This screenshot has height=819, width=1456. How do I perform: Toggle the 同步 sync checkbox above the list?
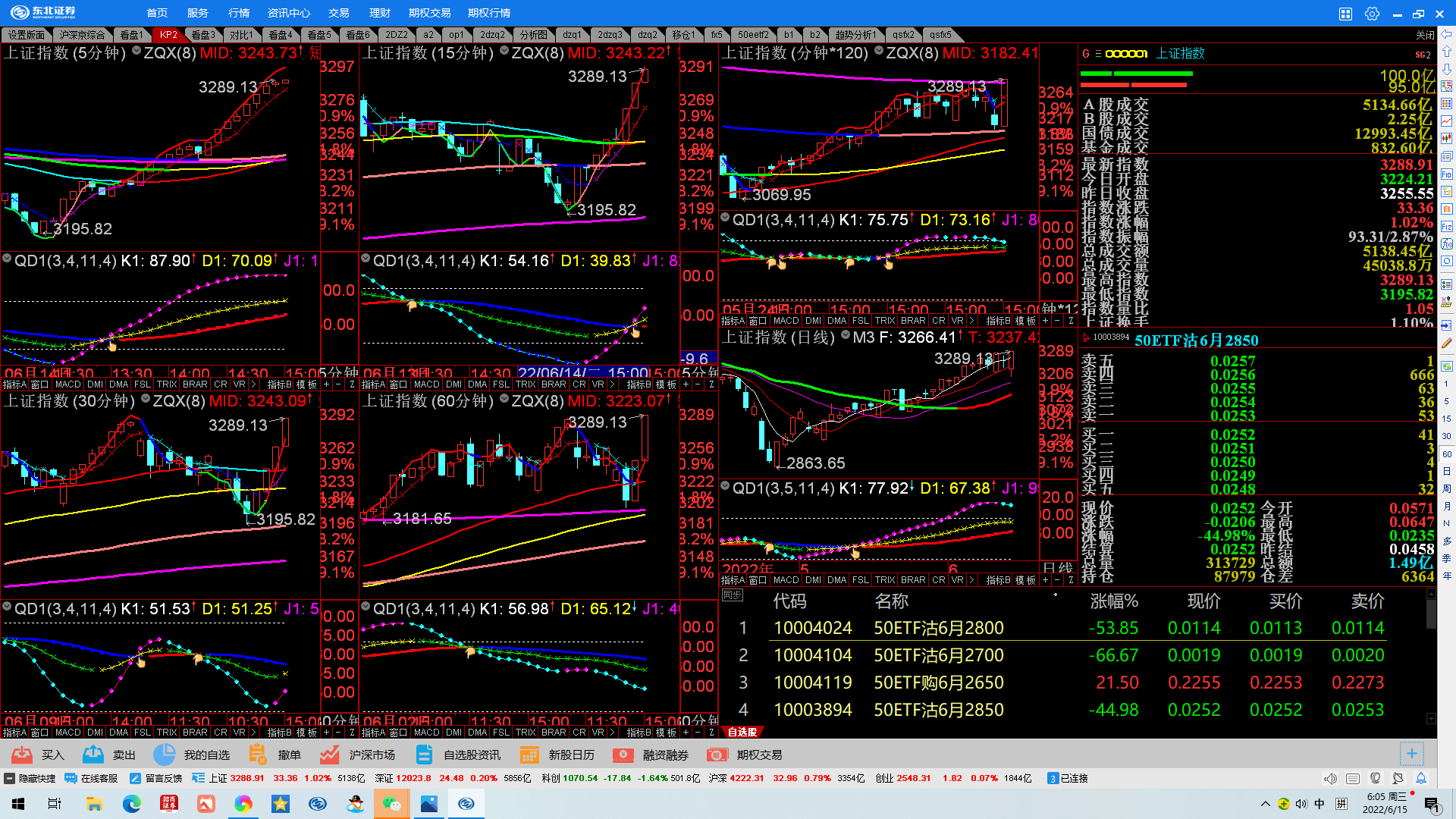coord(732,595)
